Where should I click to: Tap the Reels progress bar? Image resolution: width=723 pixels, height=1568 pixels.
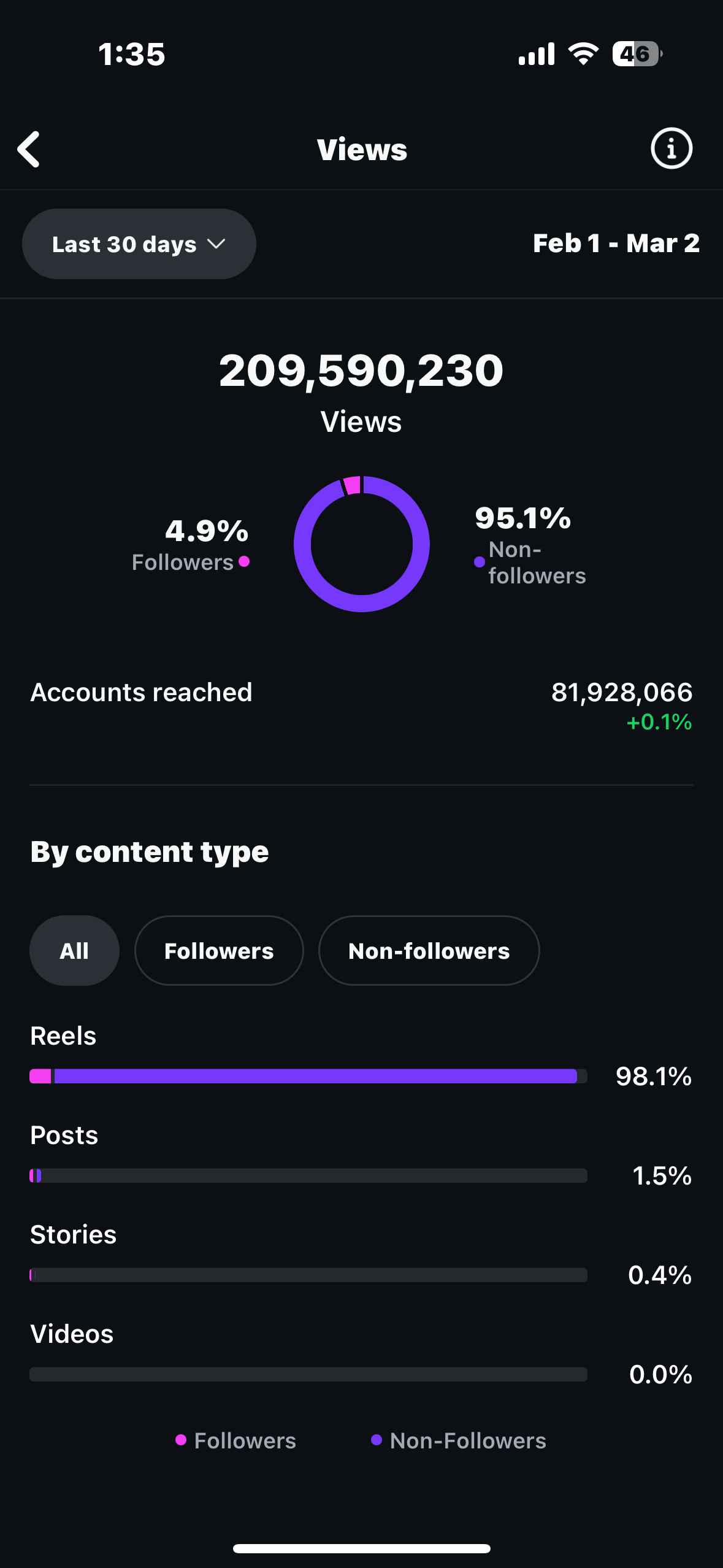click(x=308, y=1076)
